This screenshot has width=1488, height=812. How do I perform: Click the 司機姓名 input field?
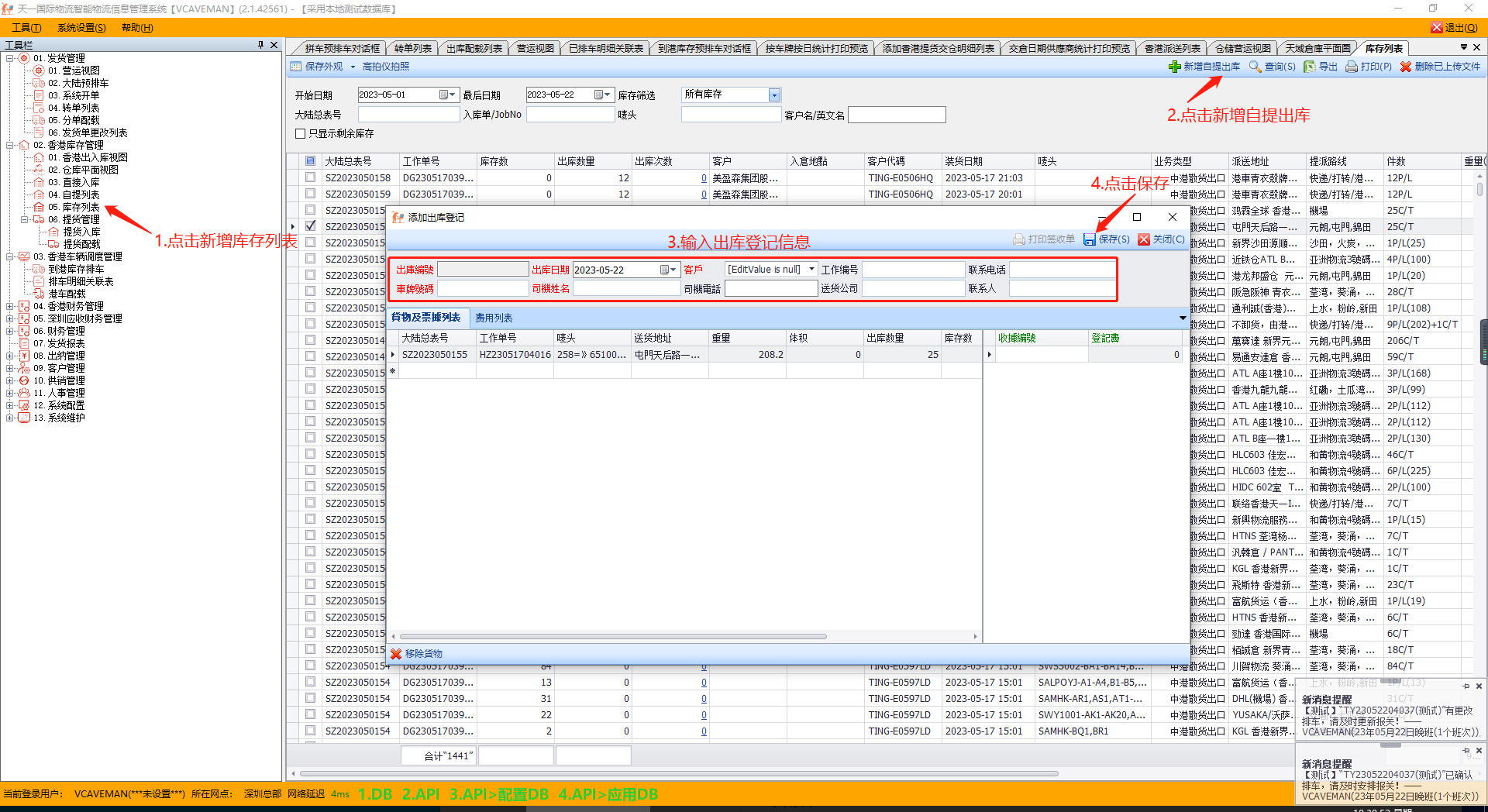(x=626, y=288)
